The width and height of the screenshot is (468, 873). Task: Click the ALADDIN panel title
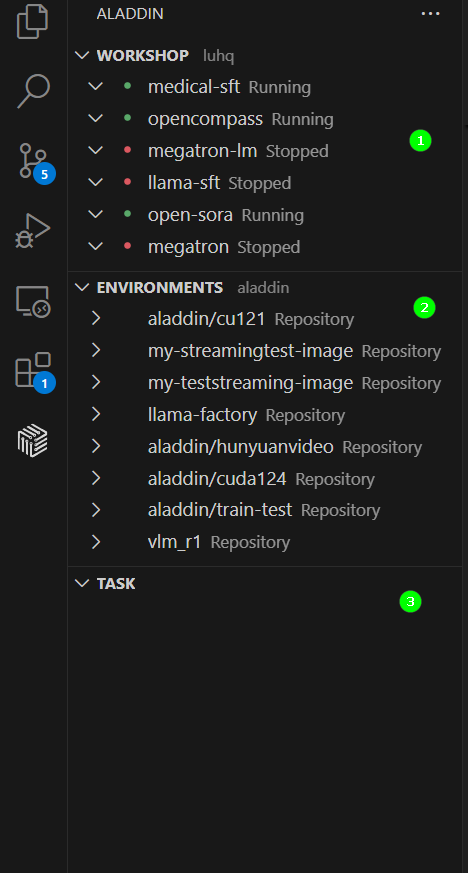tap(130, 14)
